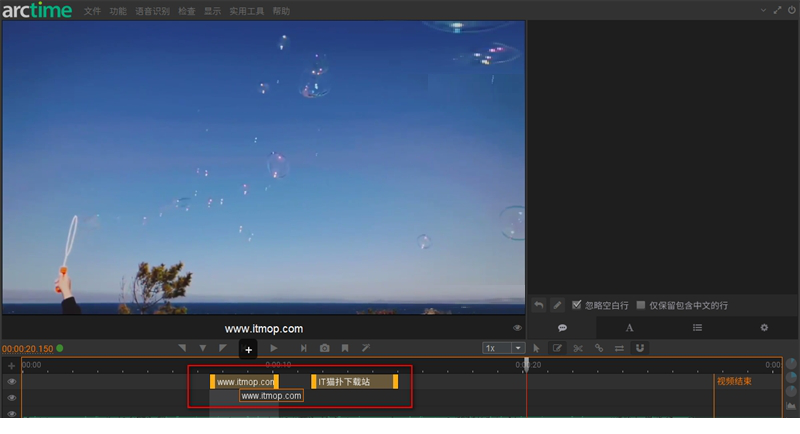Toggle subtitle preview eye icon below video

click(517, 327)
